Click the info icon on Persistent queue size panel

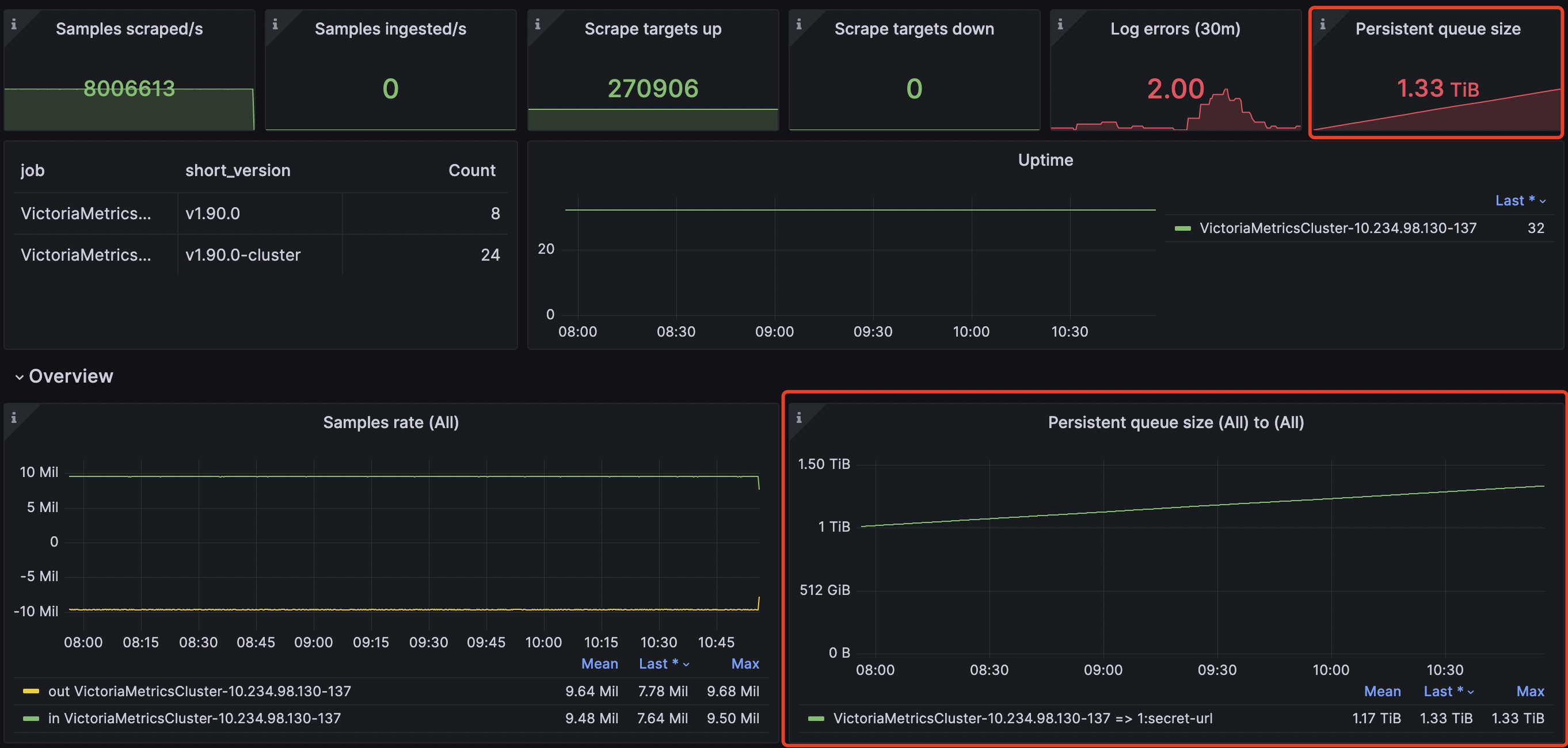(1324, 24)
